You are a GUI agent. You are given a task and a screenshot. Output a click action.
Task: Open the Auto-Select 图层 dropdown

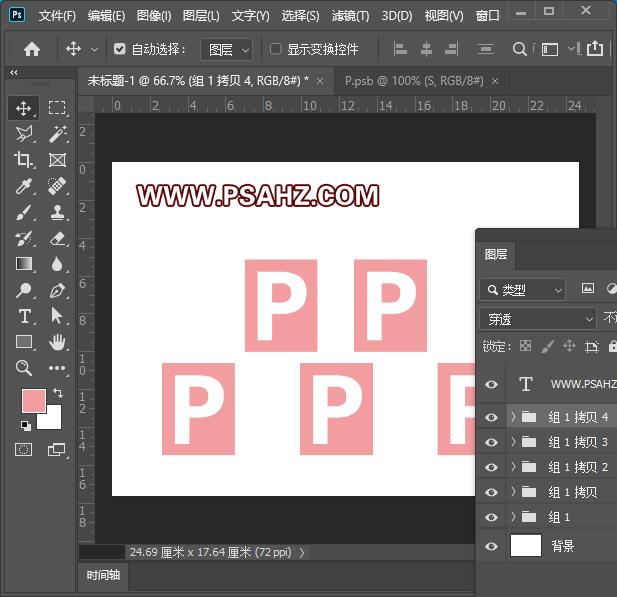227,50
